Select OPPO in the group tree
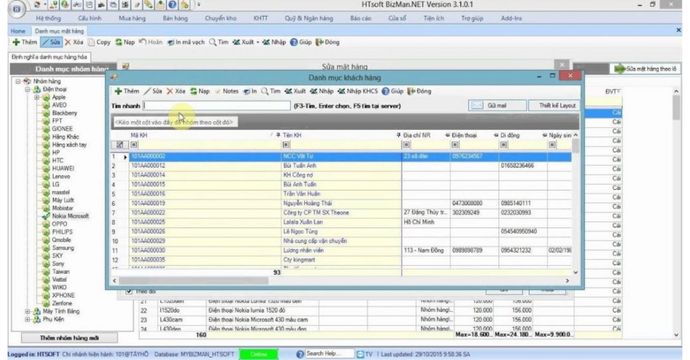Image resolution: width=690 pixels, height=360 pixels. 59,224
